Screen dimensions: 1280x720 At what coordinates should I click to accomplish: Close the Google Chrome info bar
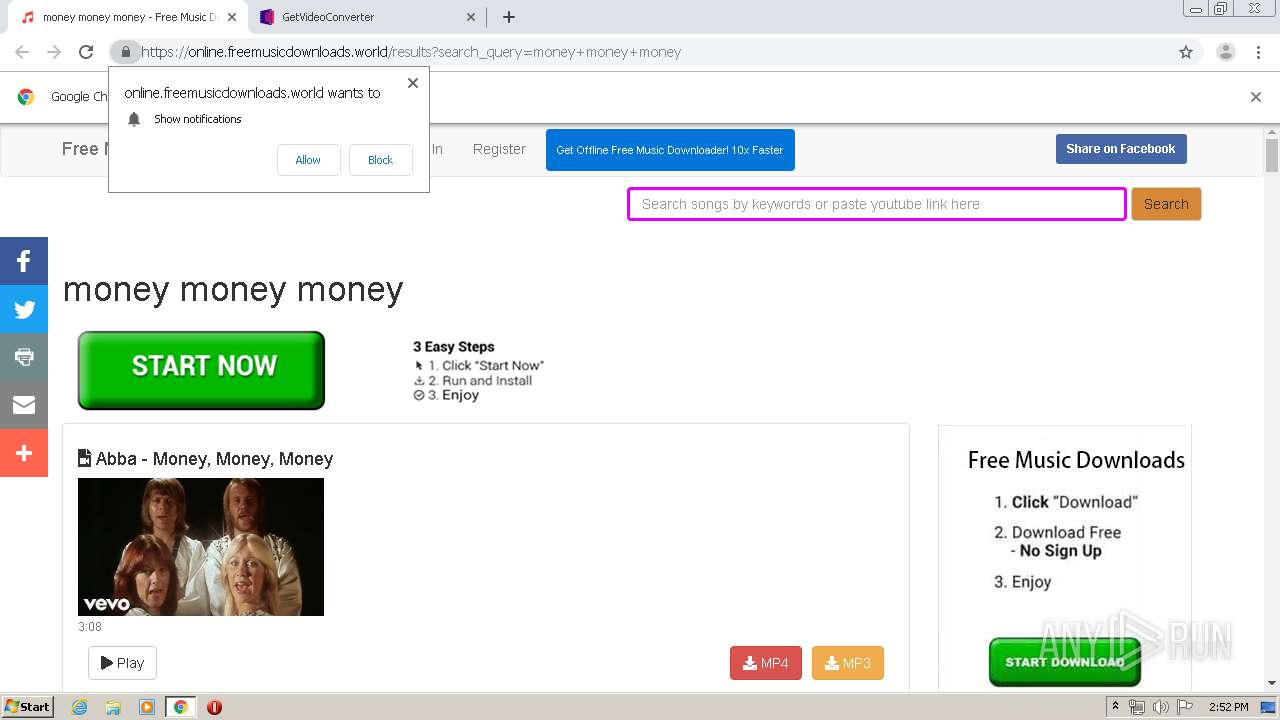point(1256,97)
